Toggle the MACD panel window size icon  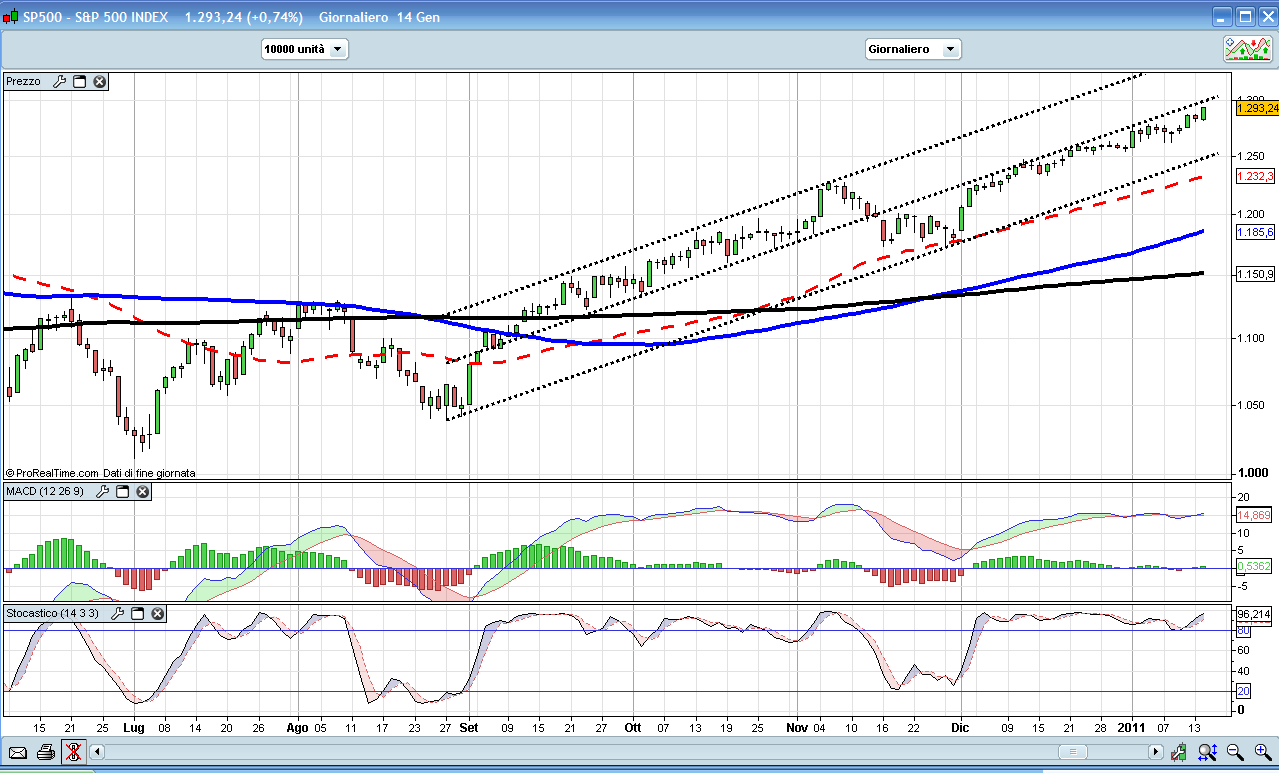123,492
